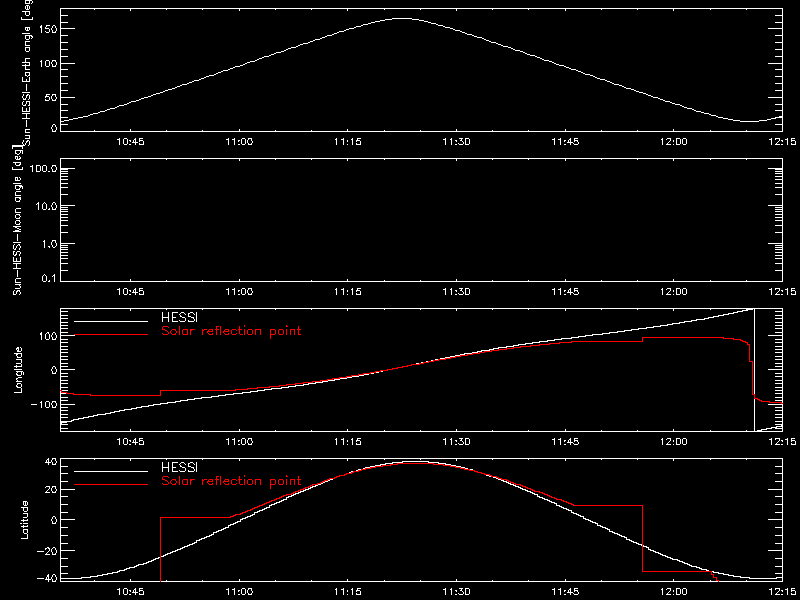Click 11:00 under the Earth angle plot

click(239, 142)
